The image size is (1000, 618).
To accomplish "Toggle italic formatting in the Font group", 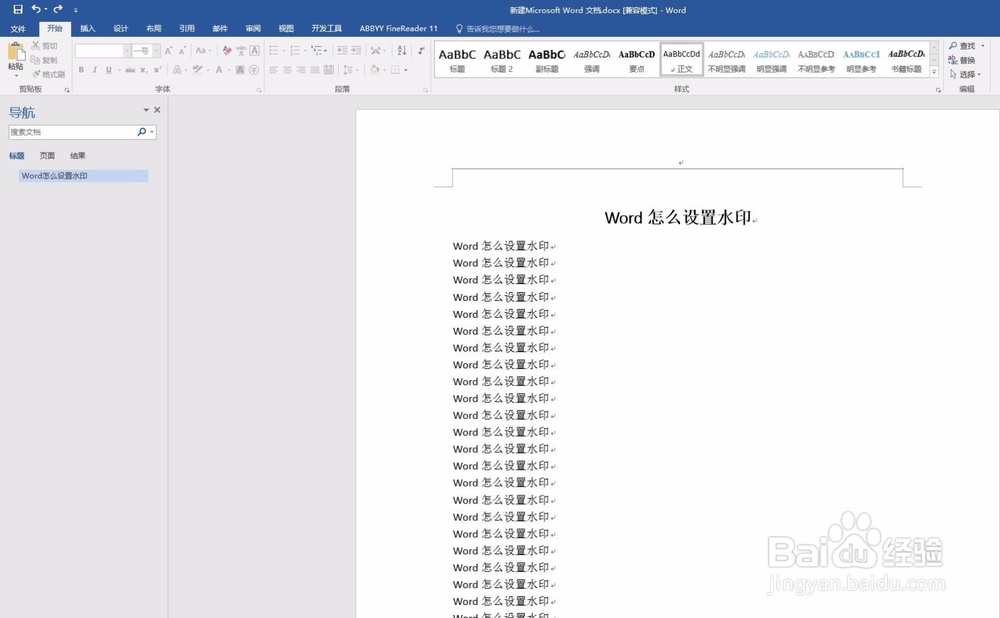I will pyautogui.click(x=94, y=69).
